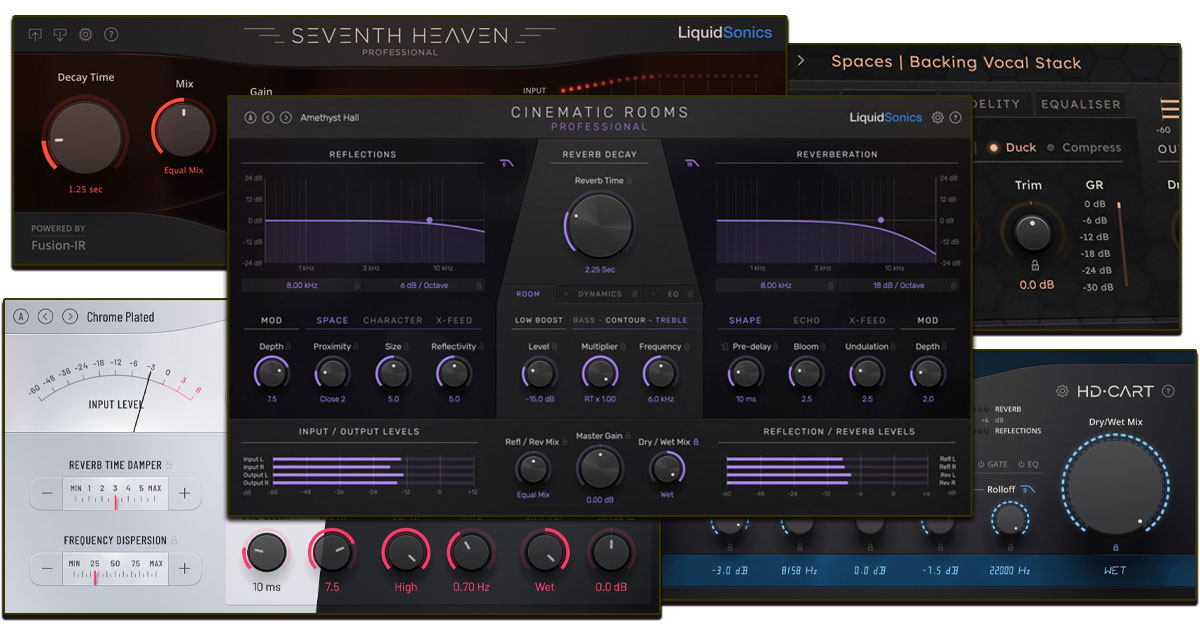This screenshot has height=630, width=1200.
Task: Click the HD Cart help icon
Action: coord(1168,391)
